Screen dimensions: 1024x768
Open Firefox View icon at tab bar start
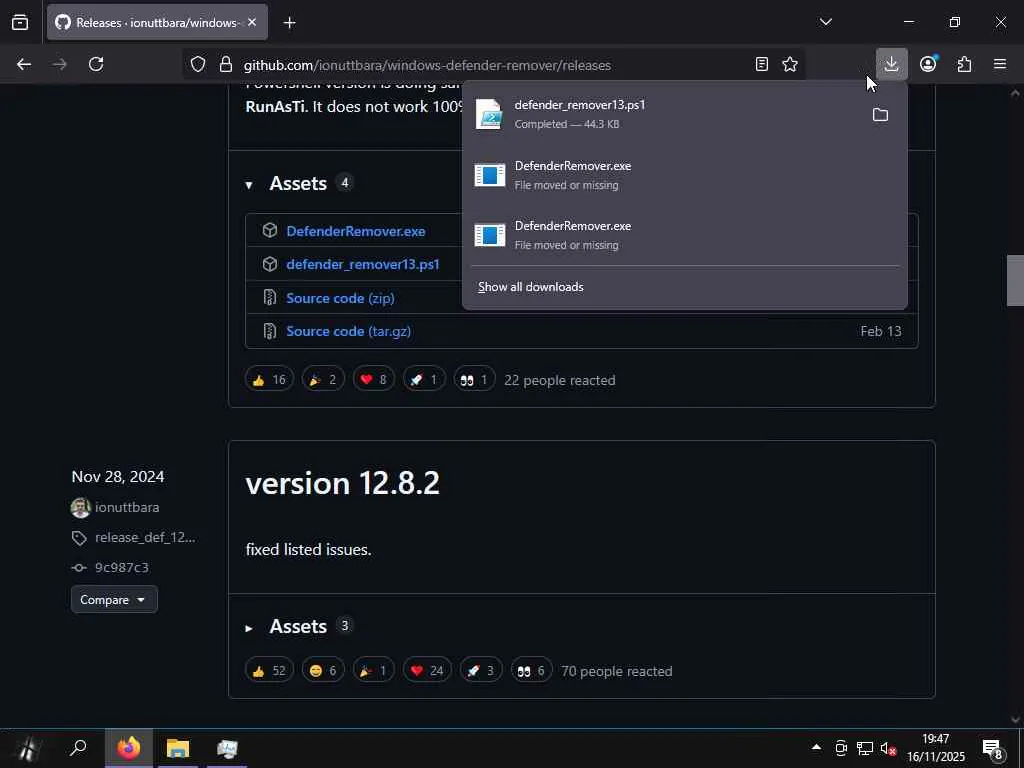pos(20,22)
